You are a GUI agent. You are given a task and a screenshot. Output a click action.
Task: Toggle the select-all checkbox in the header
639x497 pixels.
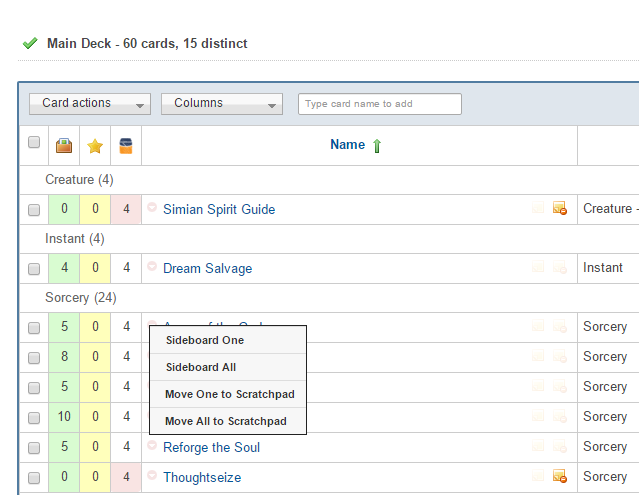[34, 143]
